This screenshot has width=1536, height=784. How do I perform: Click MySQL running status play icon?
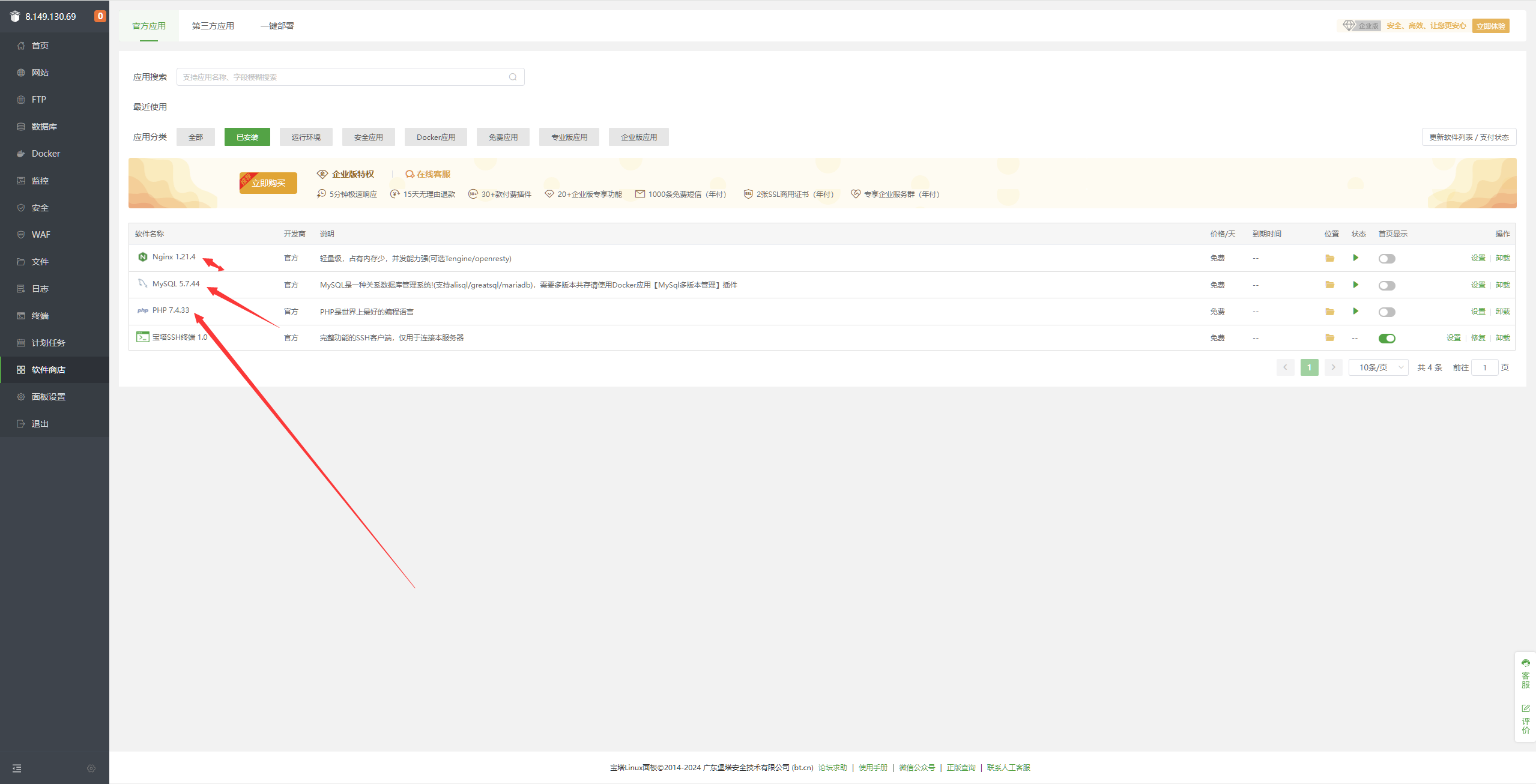point(1355,285)
